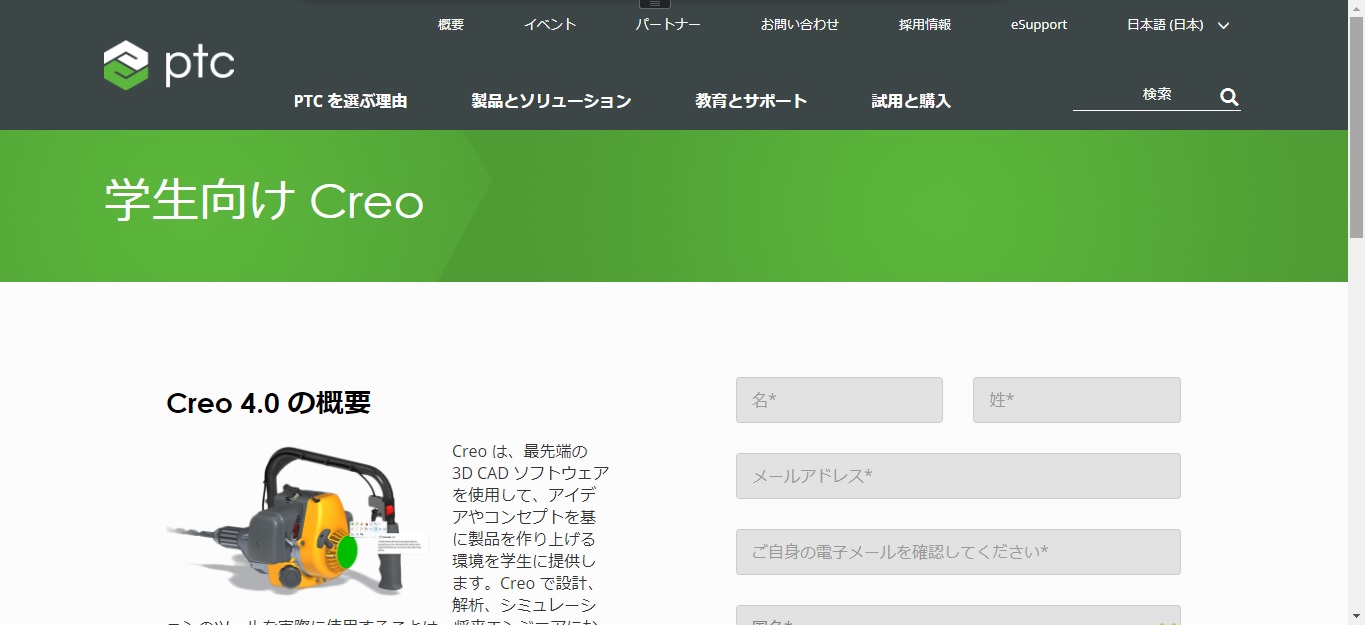The image size is (1365, 625).
Task: Click the search magnifier icon
Action: point(1228,97)
